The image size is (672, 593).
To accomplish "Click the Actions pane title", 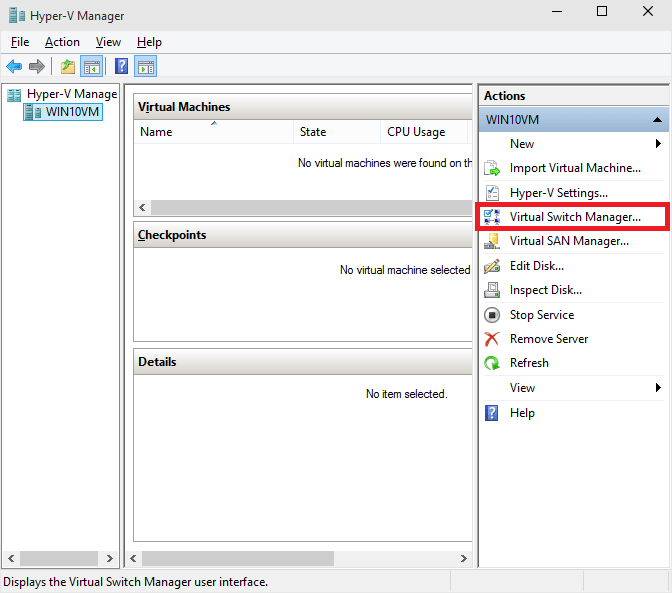I will pos(504,96).
